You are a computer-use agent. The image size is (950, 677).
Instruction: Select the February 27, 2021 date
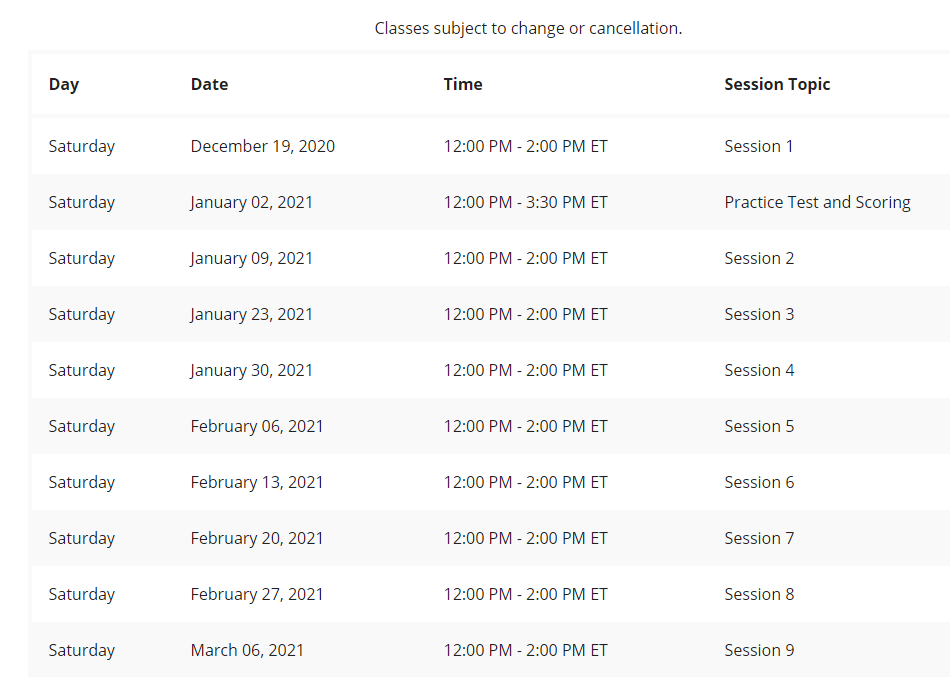257,594
